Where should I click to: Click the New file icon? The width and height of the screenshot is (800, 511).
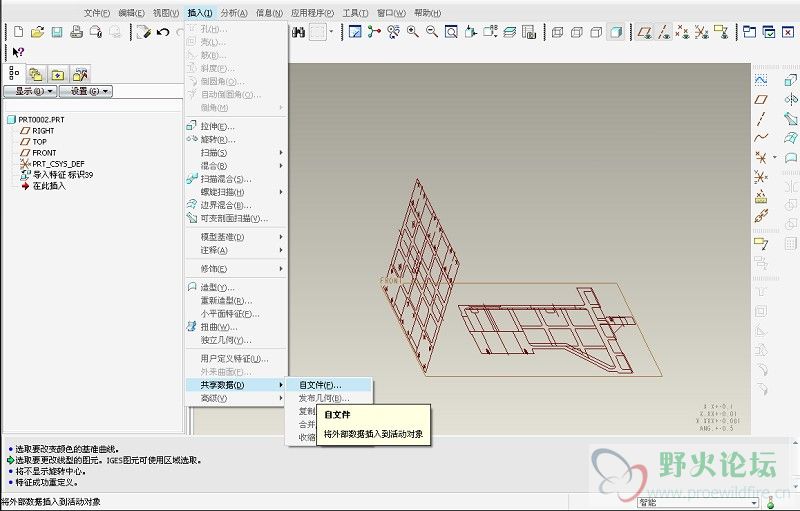coord(18,32)
